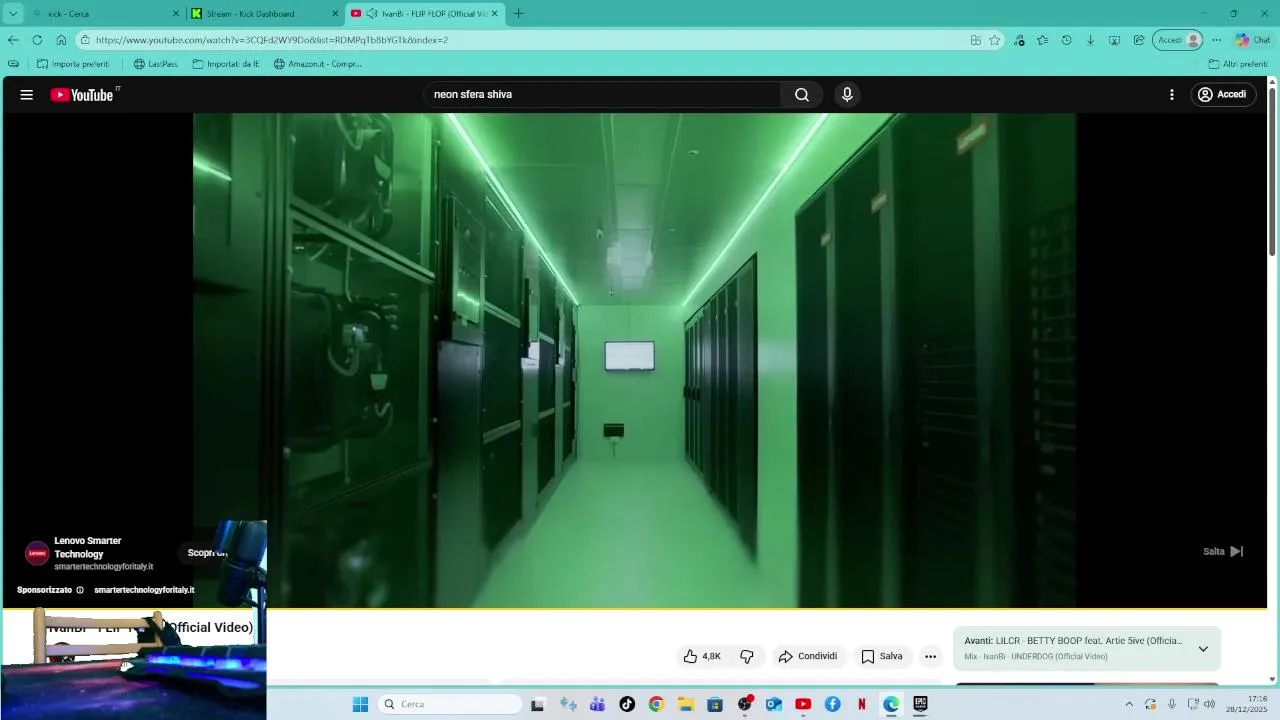This screenshot has height=720, width=1280.
Task: Save the video with Salva button
Action: tap(882, 657)
